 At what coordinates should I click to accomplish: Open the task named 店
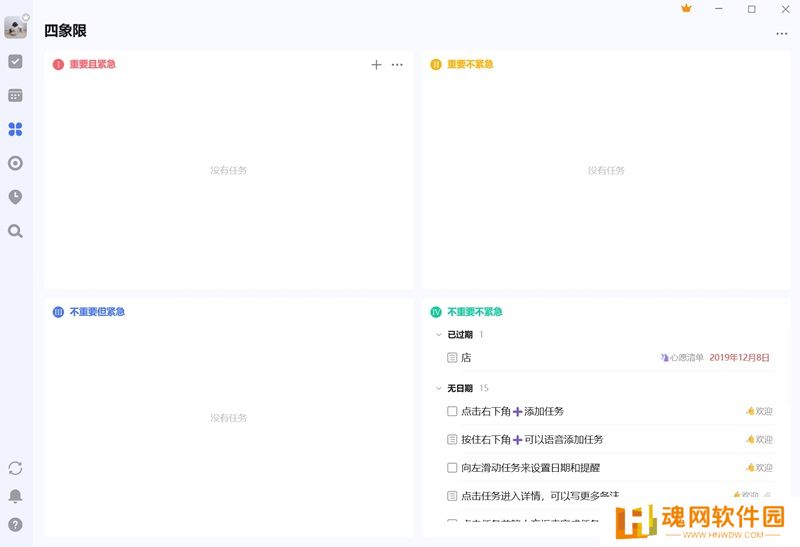(466, 358)
